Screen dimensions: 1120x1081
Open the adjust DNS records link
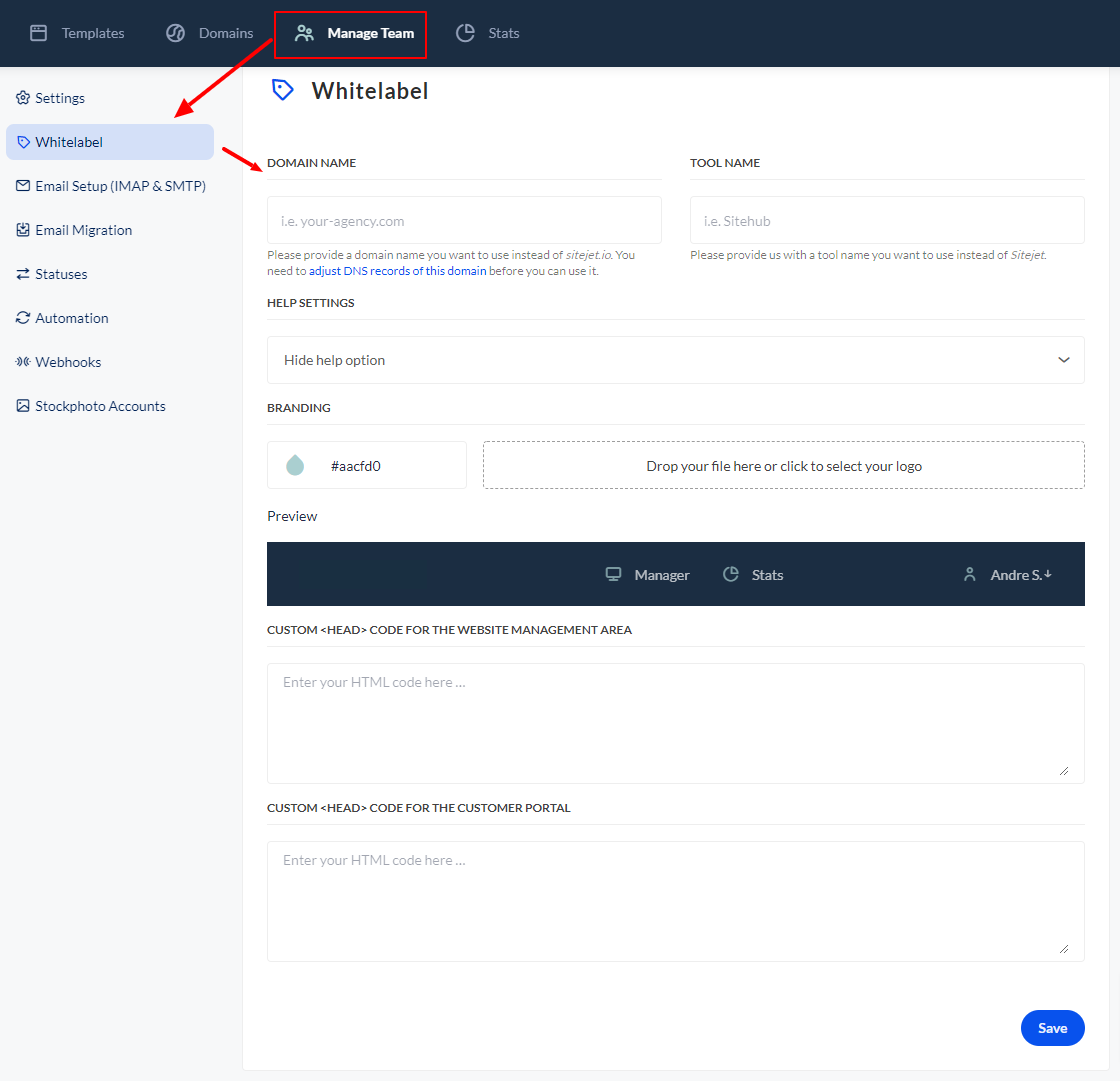click(397, 271)
